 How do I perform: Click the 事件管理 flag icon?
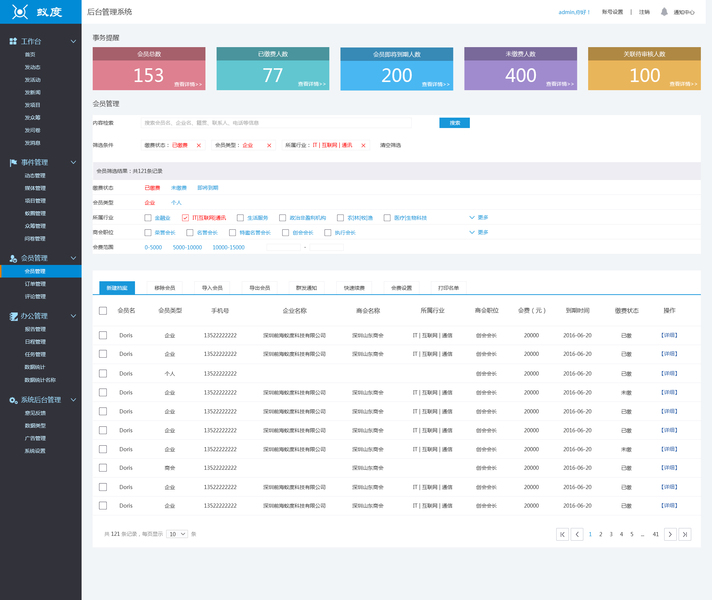point(13,163)
